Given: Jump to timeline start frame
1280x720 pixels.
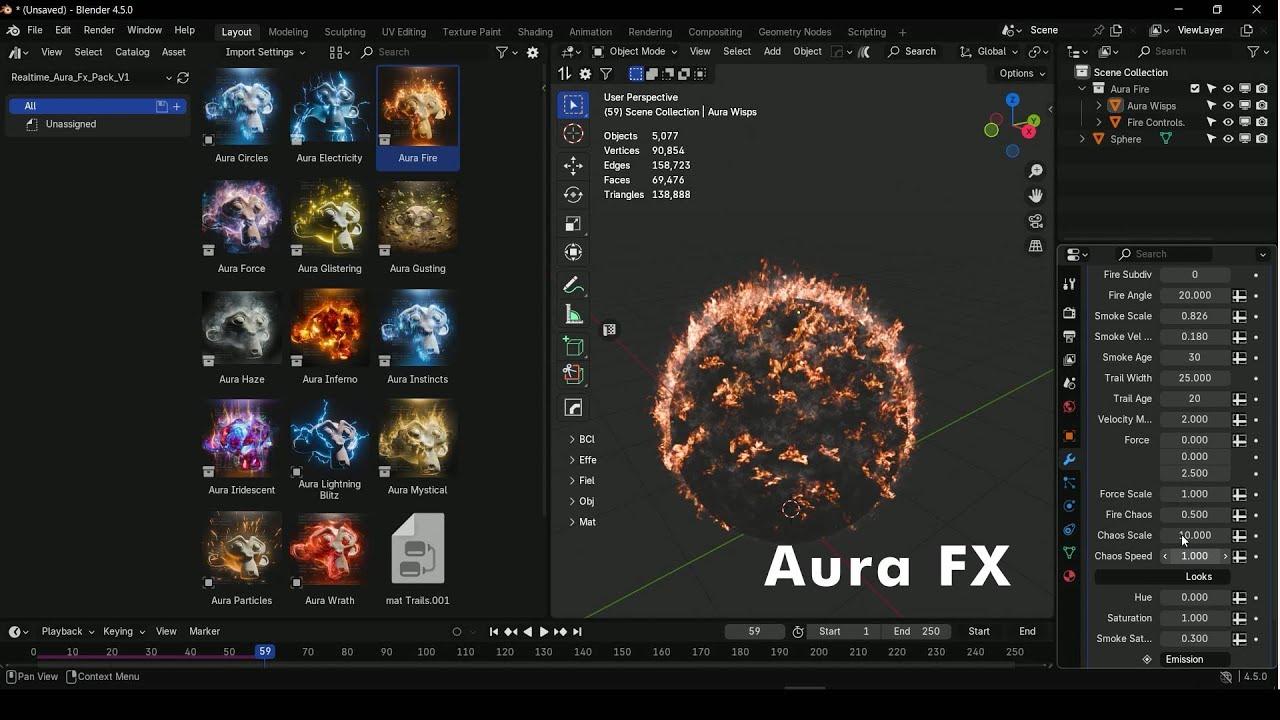Looking at the screenshot, I should click(494, 631).
